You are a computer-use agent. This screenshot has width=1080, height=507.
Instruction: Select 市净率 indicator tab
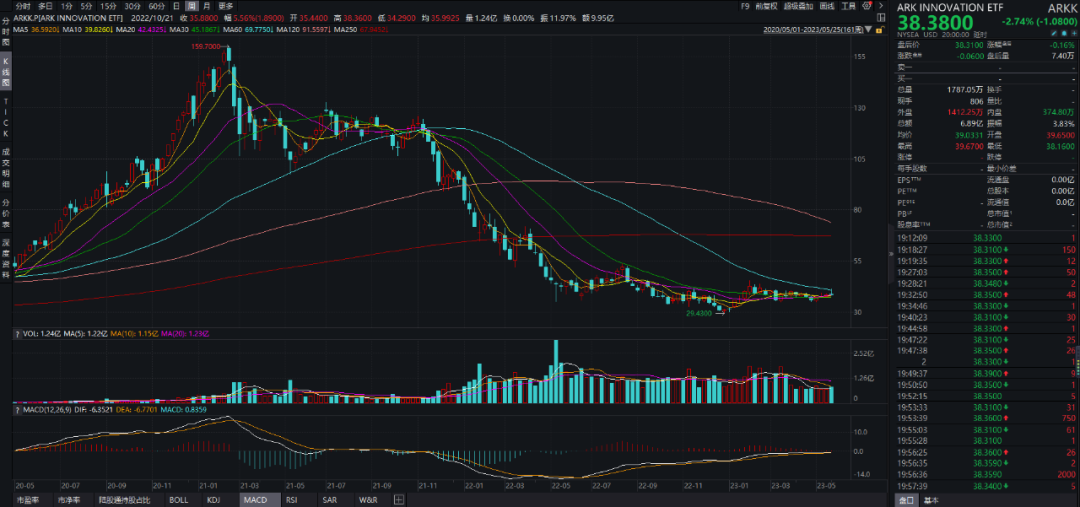click(x=68, y=500)
